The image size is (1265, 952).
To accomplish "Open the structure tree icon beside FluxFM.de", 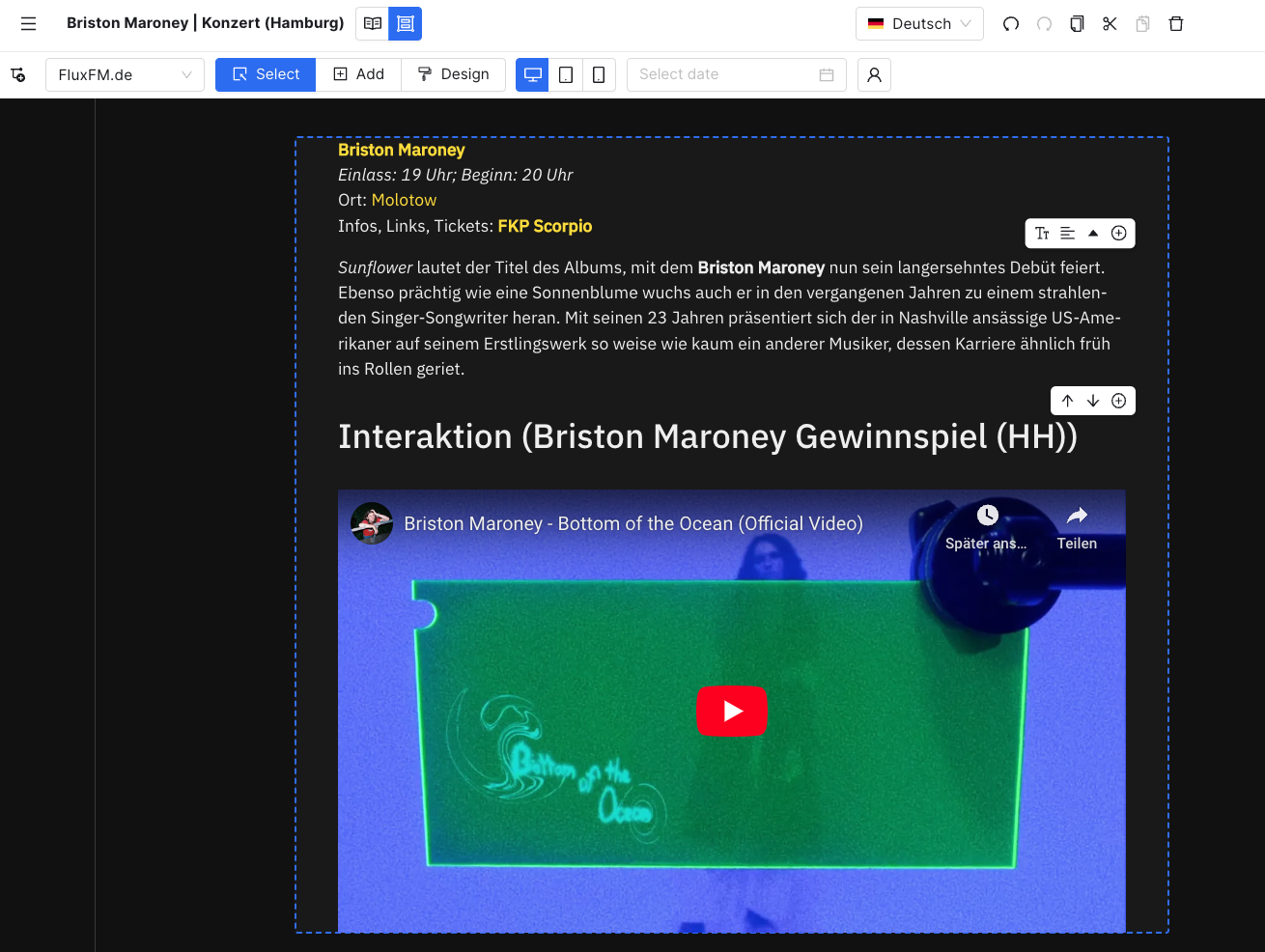I will pyautogui.click(x=17, y=74).
